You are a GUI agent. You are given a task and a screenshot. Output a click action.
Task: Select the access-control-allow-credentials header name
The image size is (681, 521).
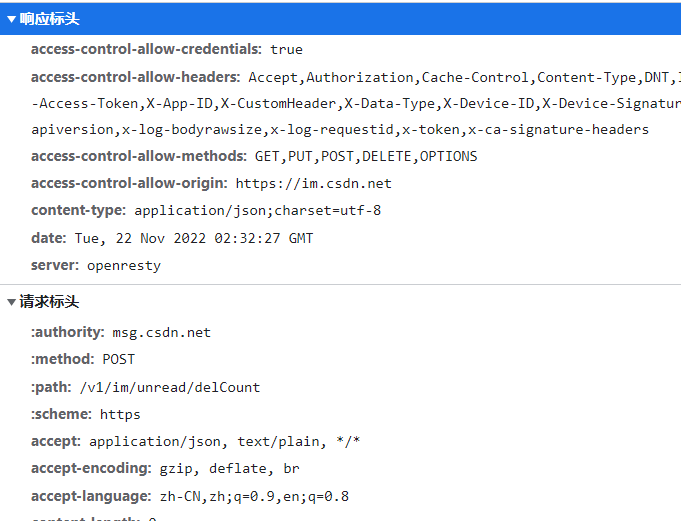[146, 49]
